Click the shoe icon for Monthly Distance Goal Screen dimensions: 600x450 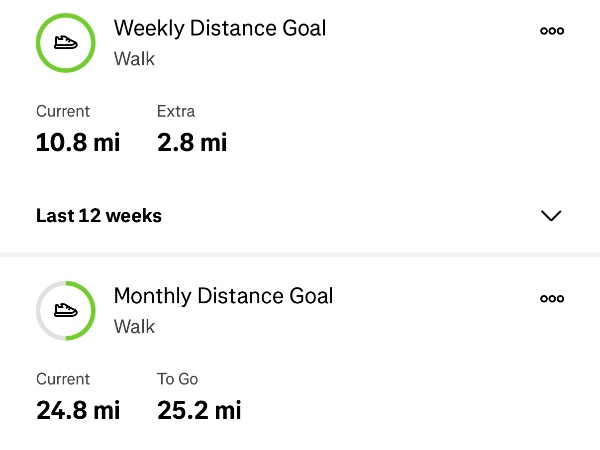66,310
